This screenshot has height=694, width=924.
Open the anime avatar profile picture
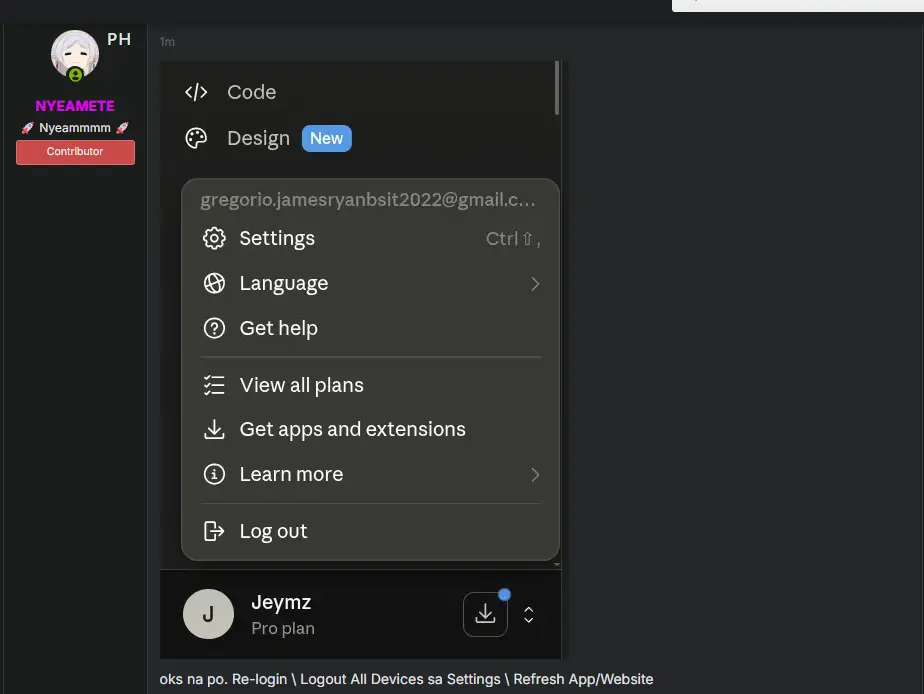click(75, 55)
